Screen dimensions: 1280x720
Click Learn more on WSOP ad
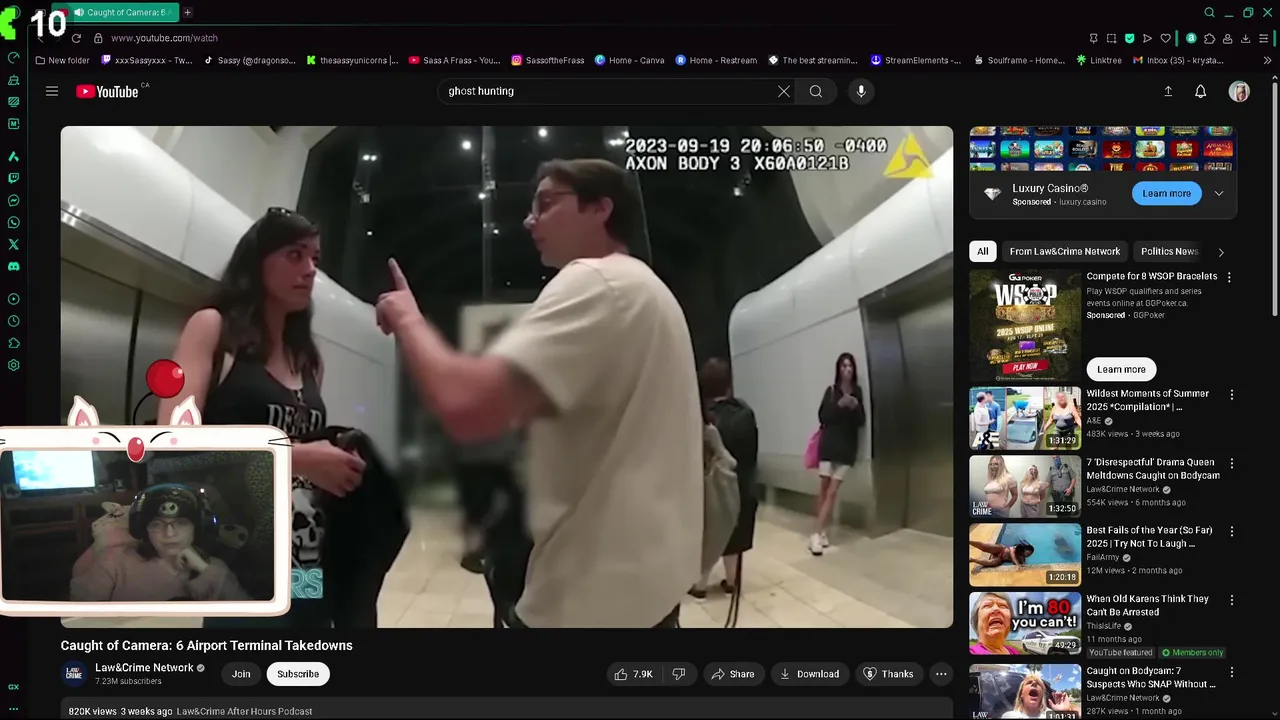tap(1121, 369)
